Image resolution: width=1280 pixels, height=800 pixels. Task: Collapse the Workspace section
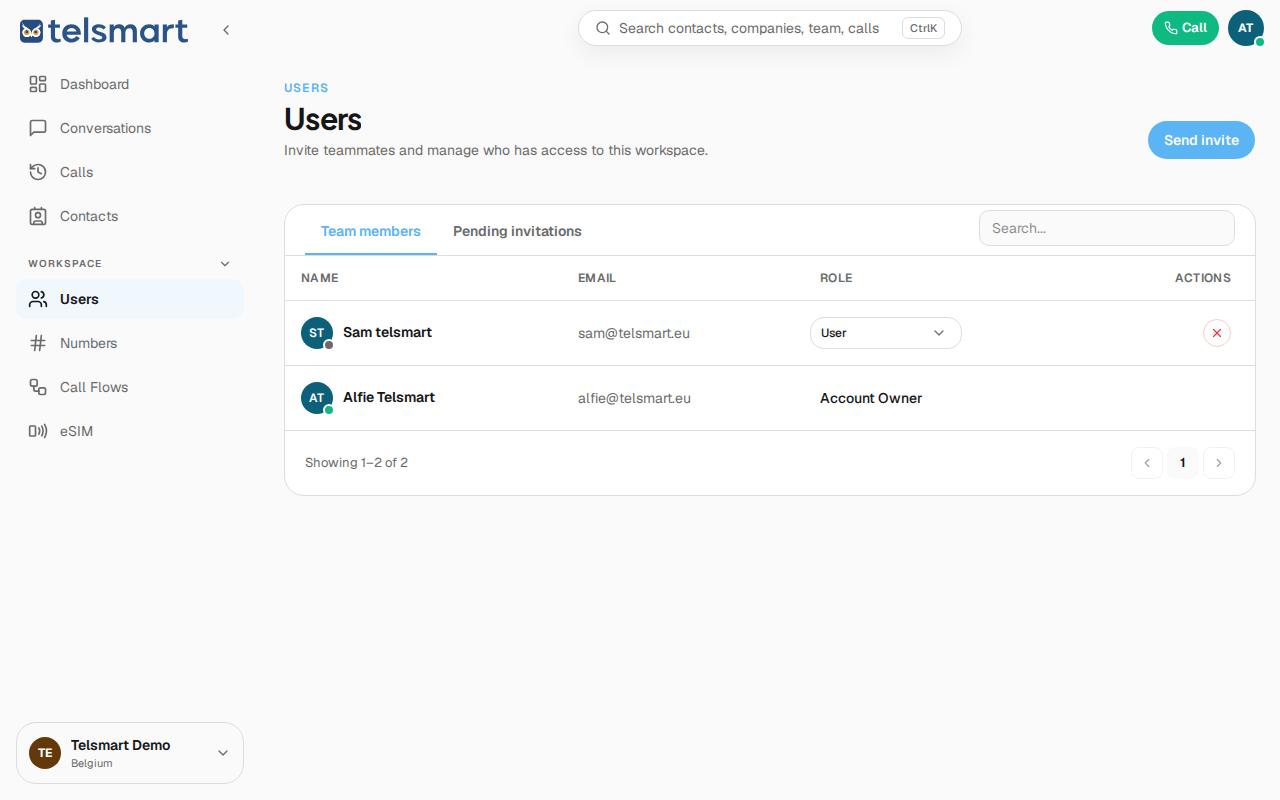tap(225, 264)
